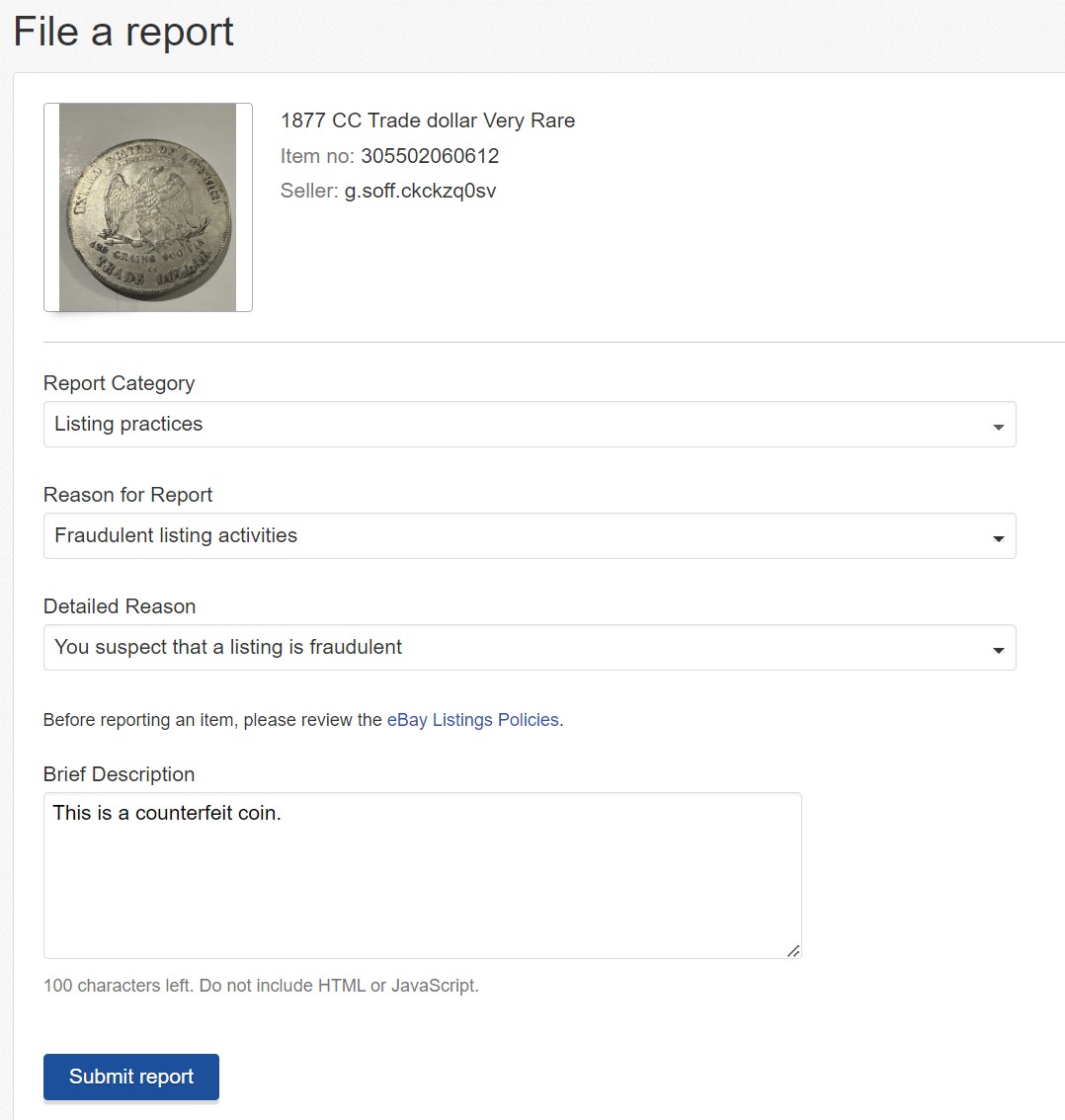Click the textarea resize handle icon
The image size is (1065, 1120).
pyautogui.click(x=793, y=951)
